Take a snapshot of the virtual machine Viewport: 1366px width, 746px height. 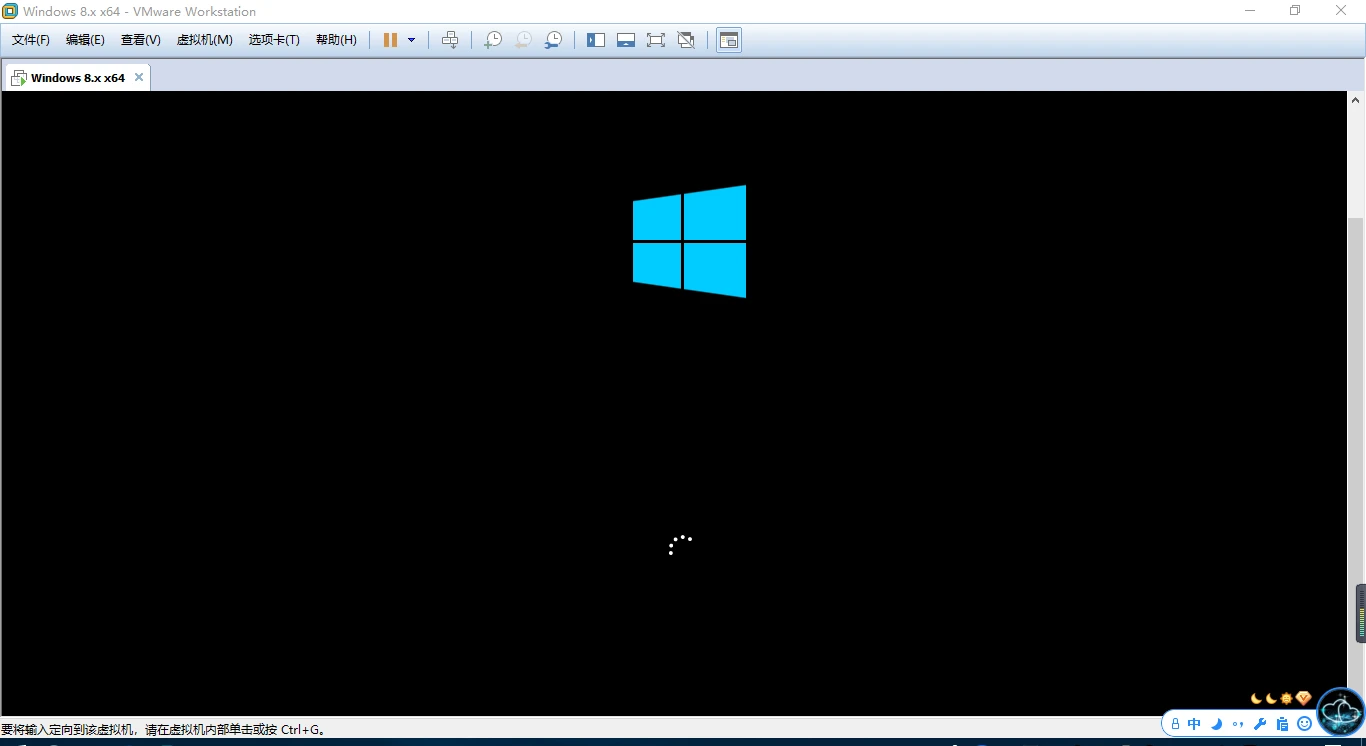point(493,40)
